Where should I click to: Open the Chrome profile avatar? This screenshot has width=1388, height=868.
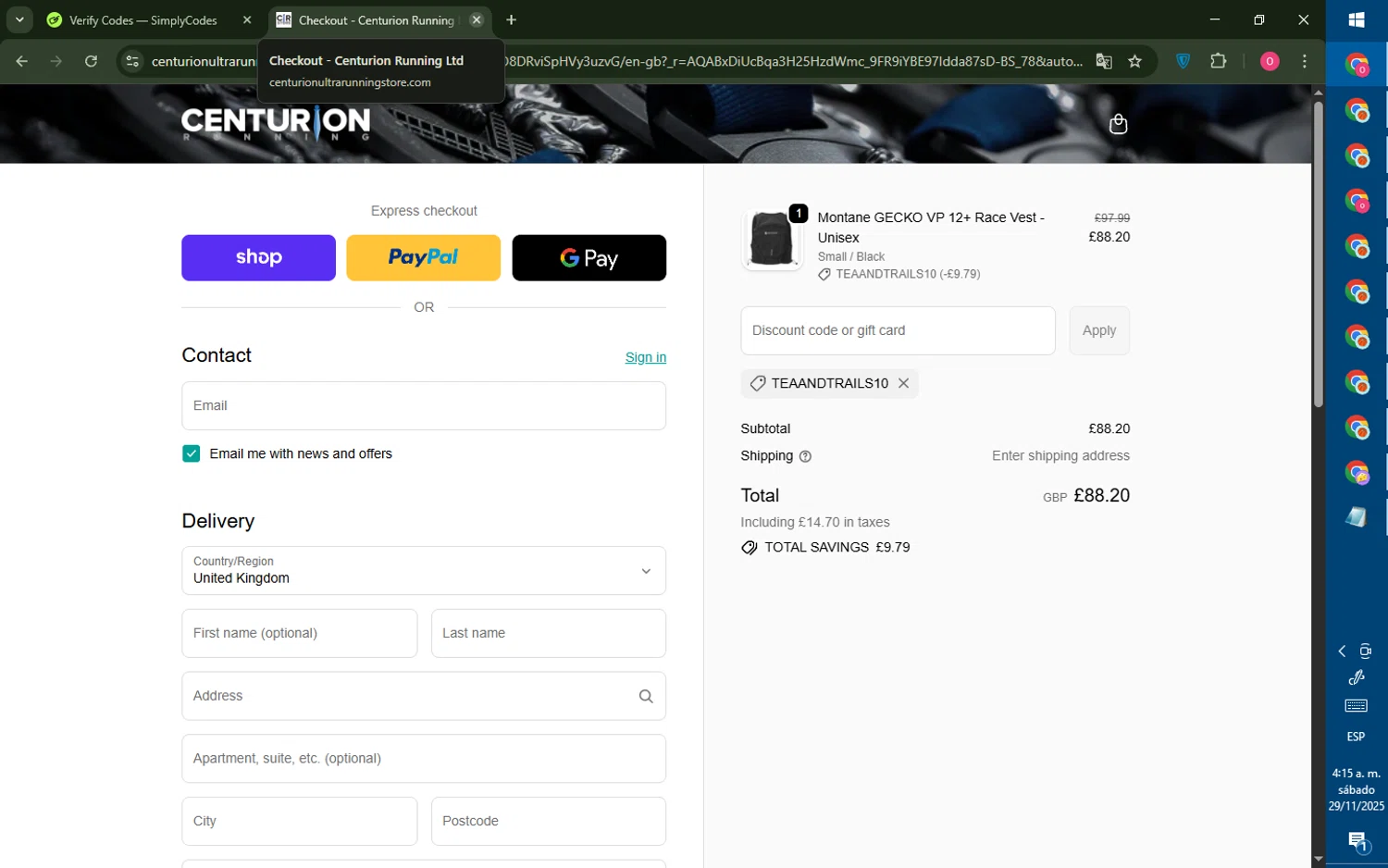(1270, 61)
